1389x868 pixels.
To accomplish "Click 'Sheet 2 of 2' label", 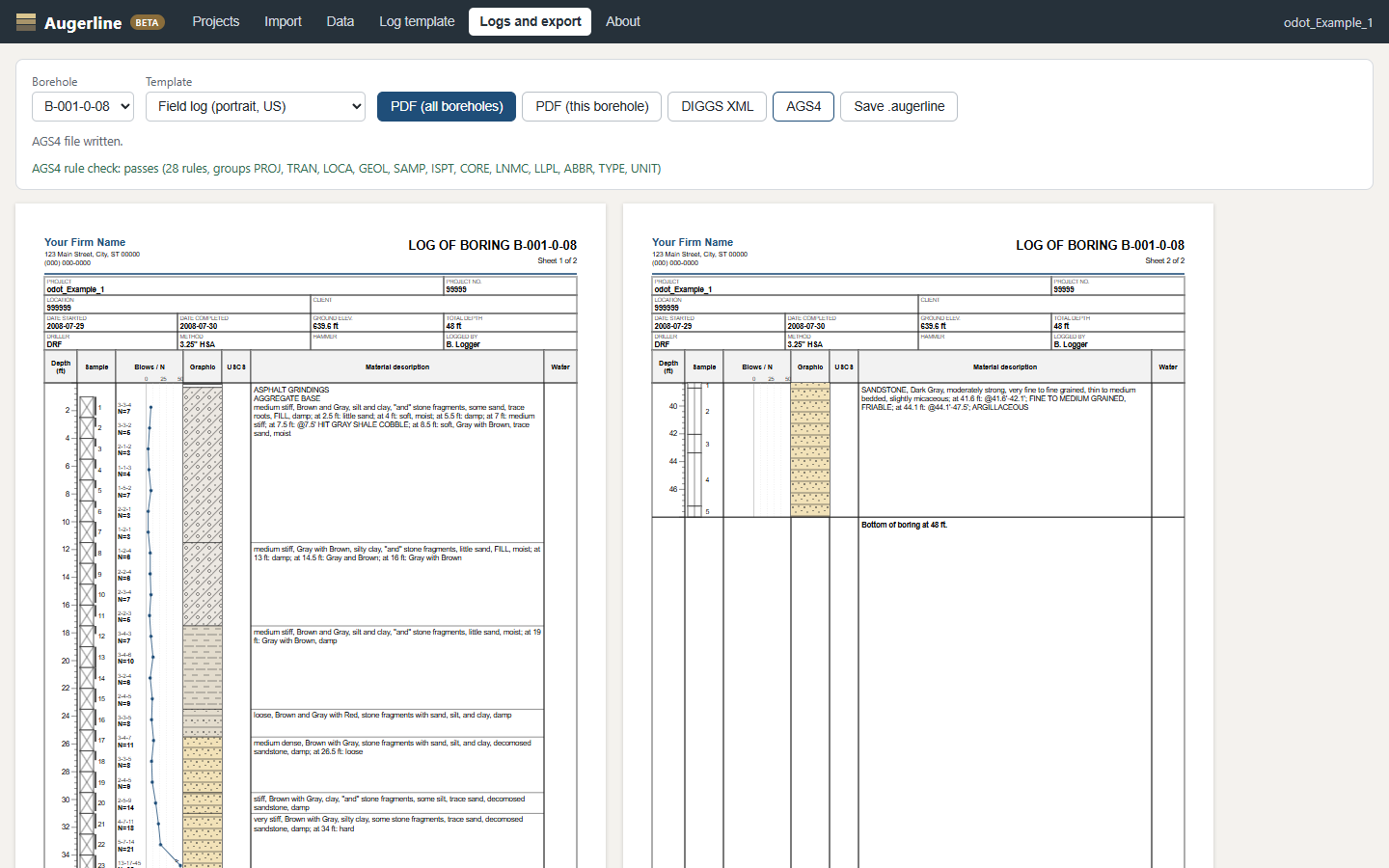I will pos(1165,260).
